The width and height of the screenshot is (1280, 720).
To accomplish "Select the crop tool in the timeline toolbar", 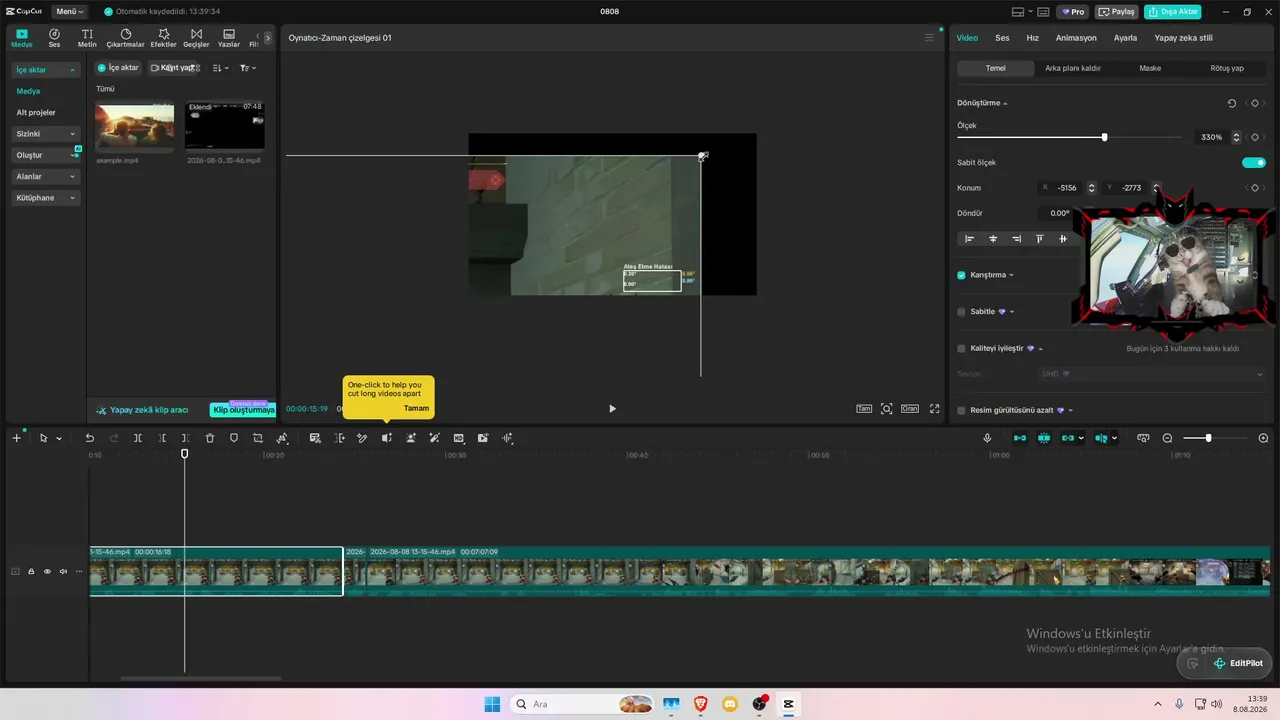I will click(258, 438).
